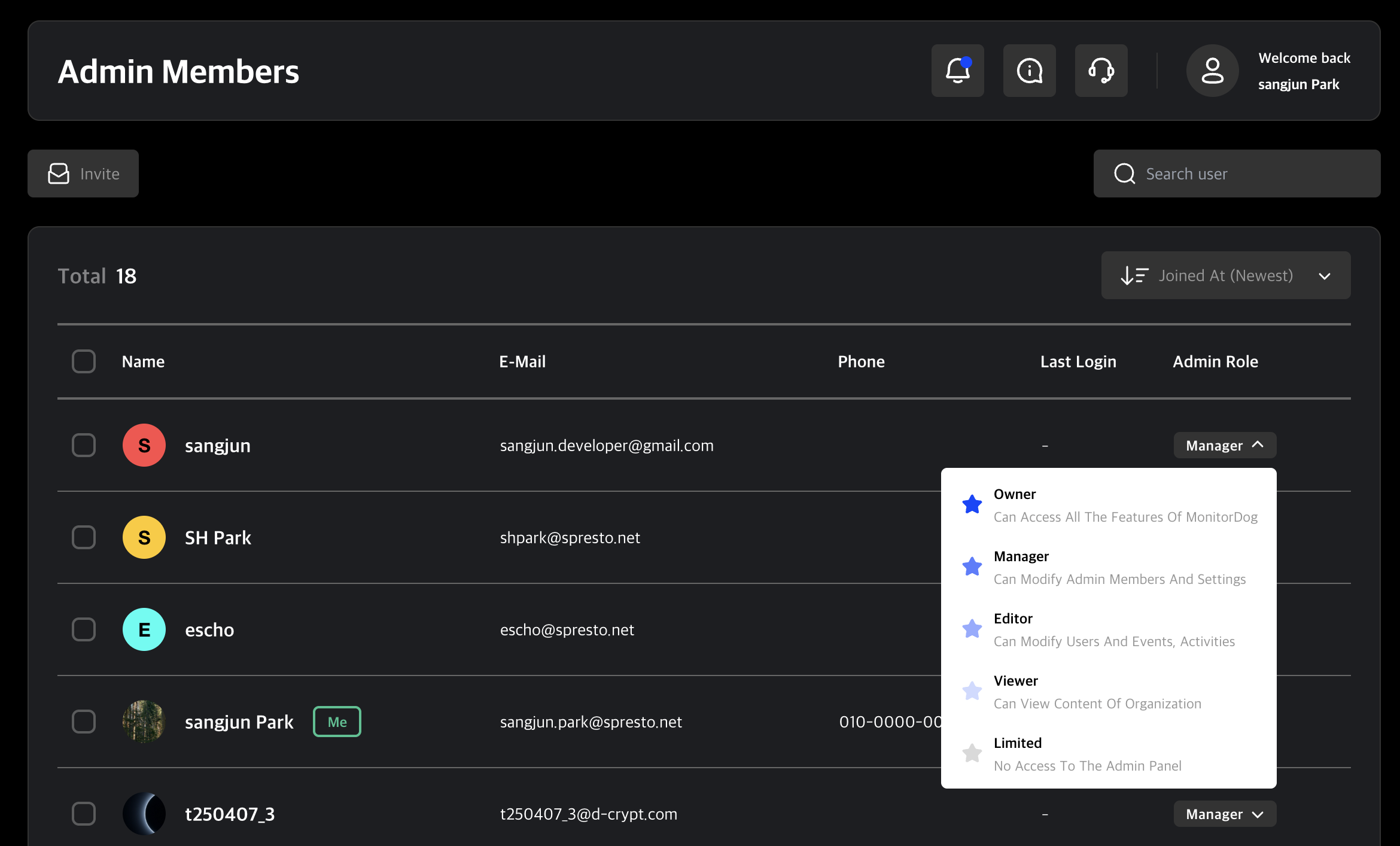
Task: Check the select-all checkbox in the header row
Action: click(x=84, y=361)
